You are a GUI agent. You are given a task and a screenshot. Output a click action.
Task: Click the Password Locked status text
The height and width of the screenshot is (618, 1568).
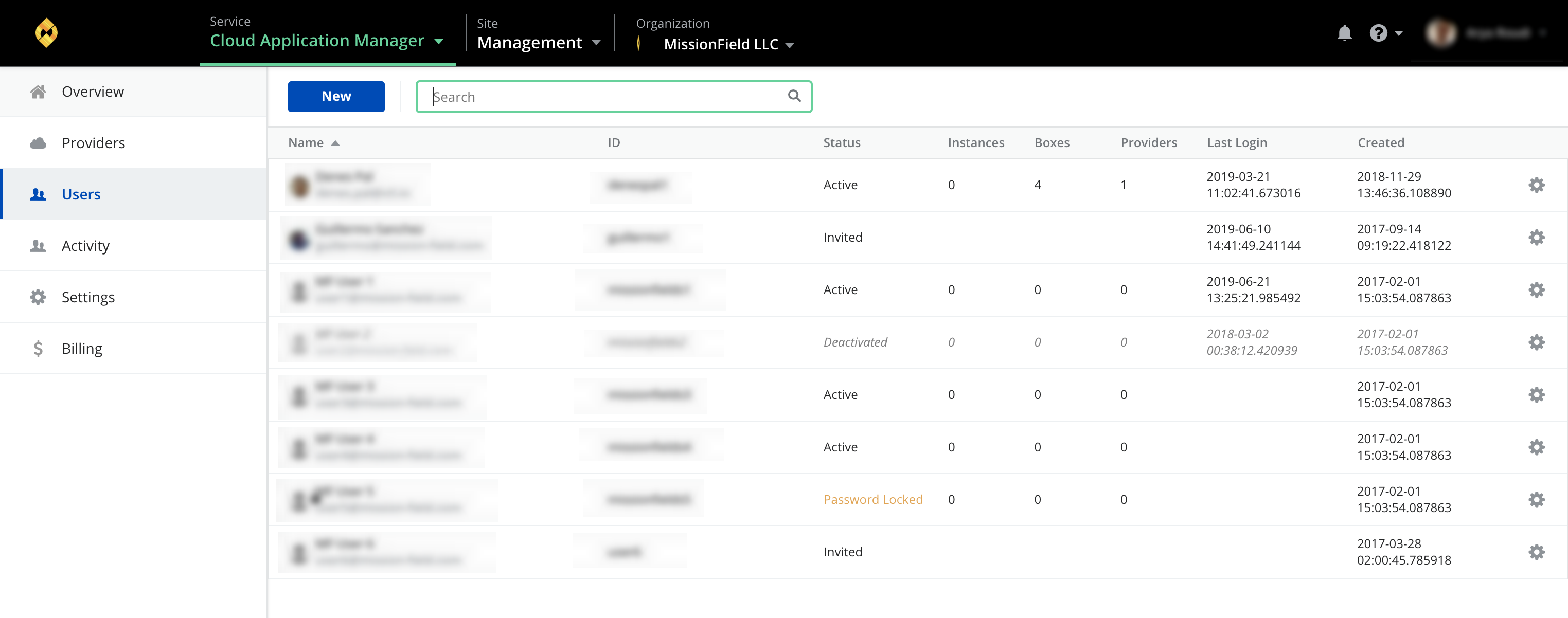click(873, 499)
